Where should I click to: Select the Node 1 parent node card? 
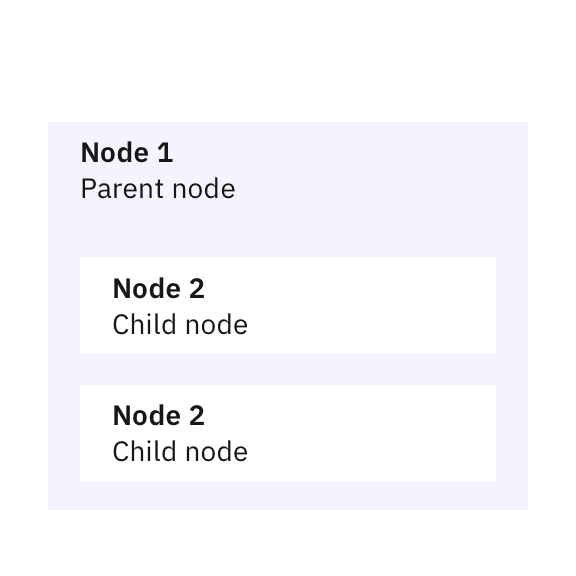tap(288, 316)
